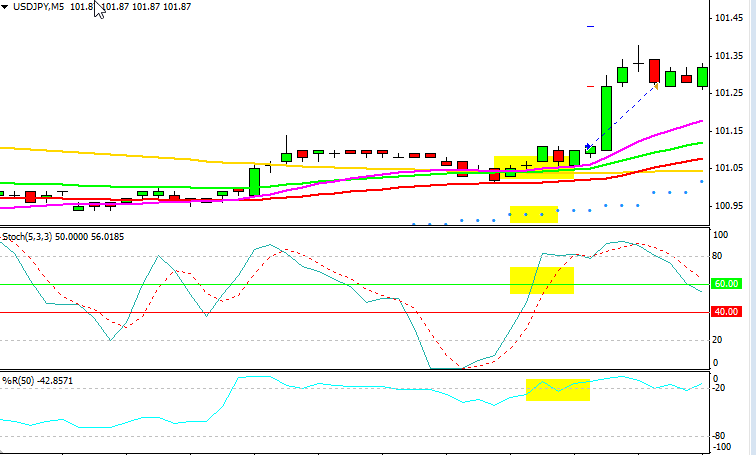This screenshot has width=756, height=455.
Task: Click the 101.05 price scale value
Action: coord(729,168)
